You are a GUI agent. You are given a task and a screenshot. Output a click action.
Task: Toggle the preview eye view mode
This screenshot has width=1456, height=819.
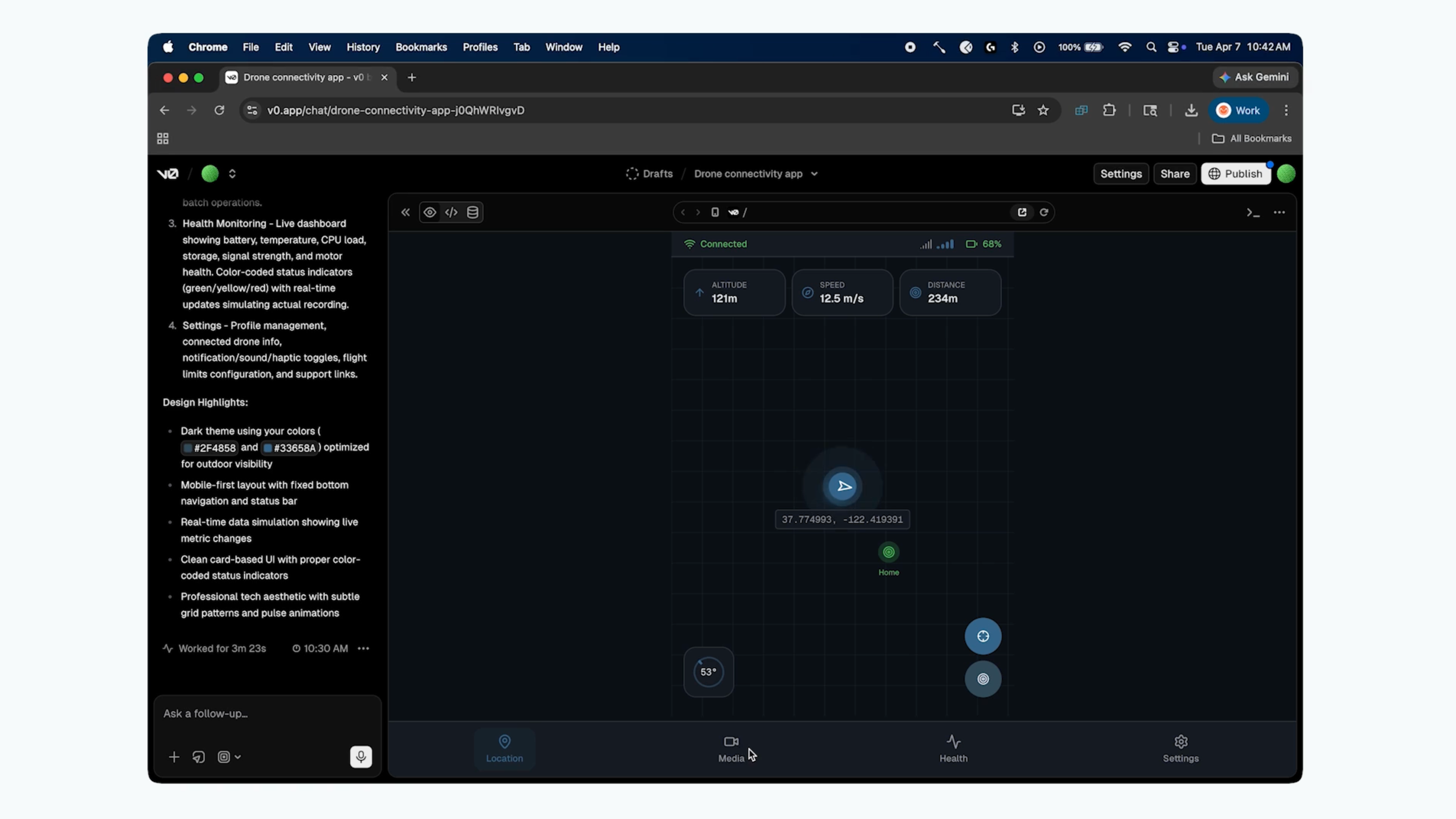point(430,212)
